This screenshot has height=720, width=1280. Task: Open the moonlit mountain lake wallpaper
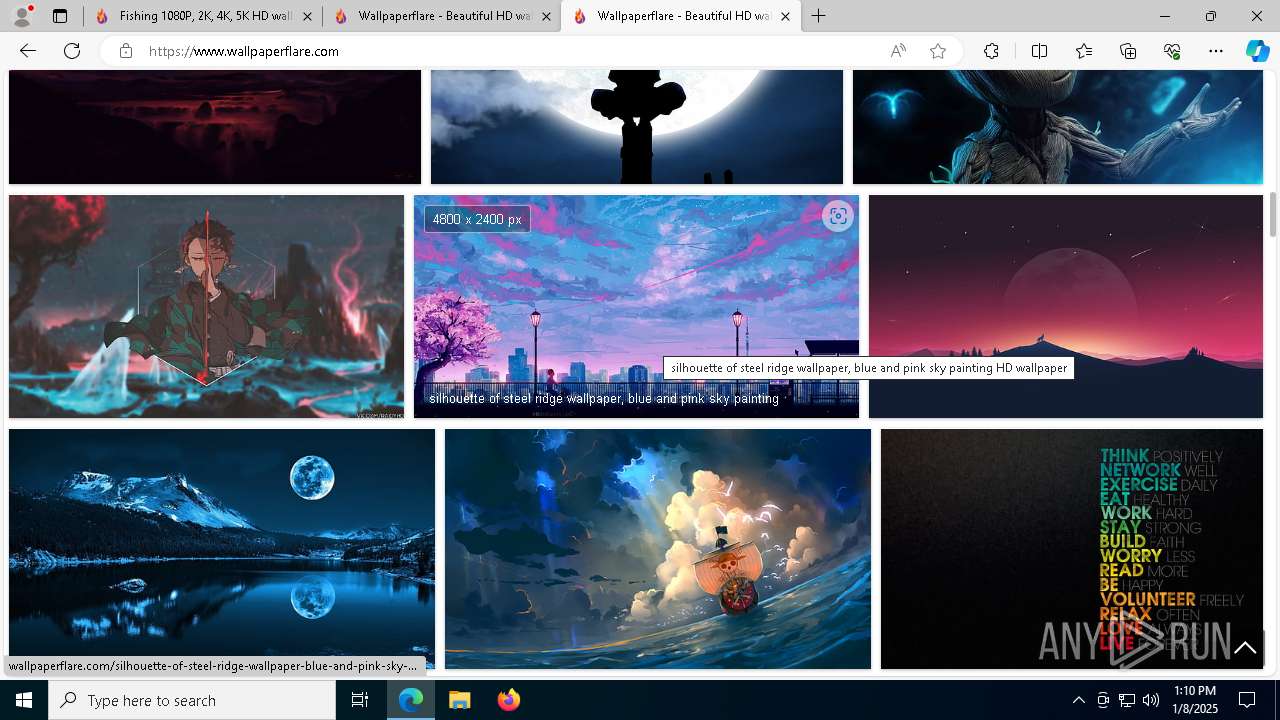point(222,549)
